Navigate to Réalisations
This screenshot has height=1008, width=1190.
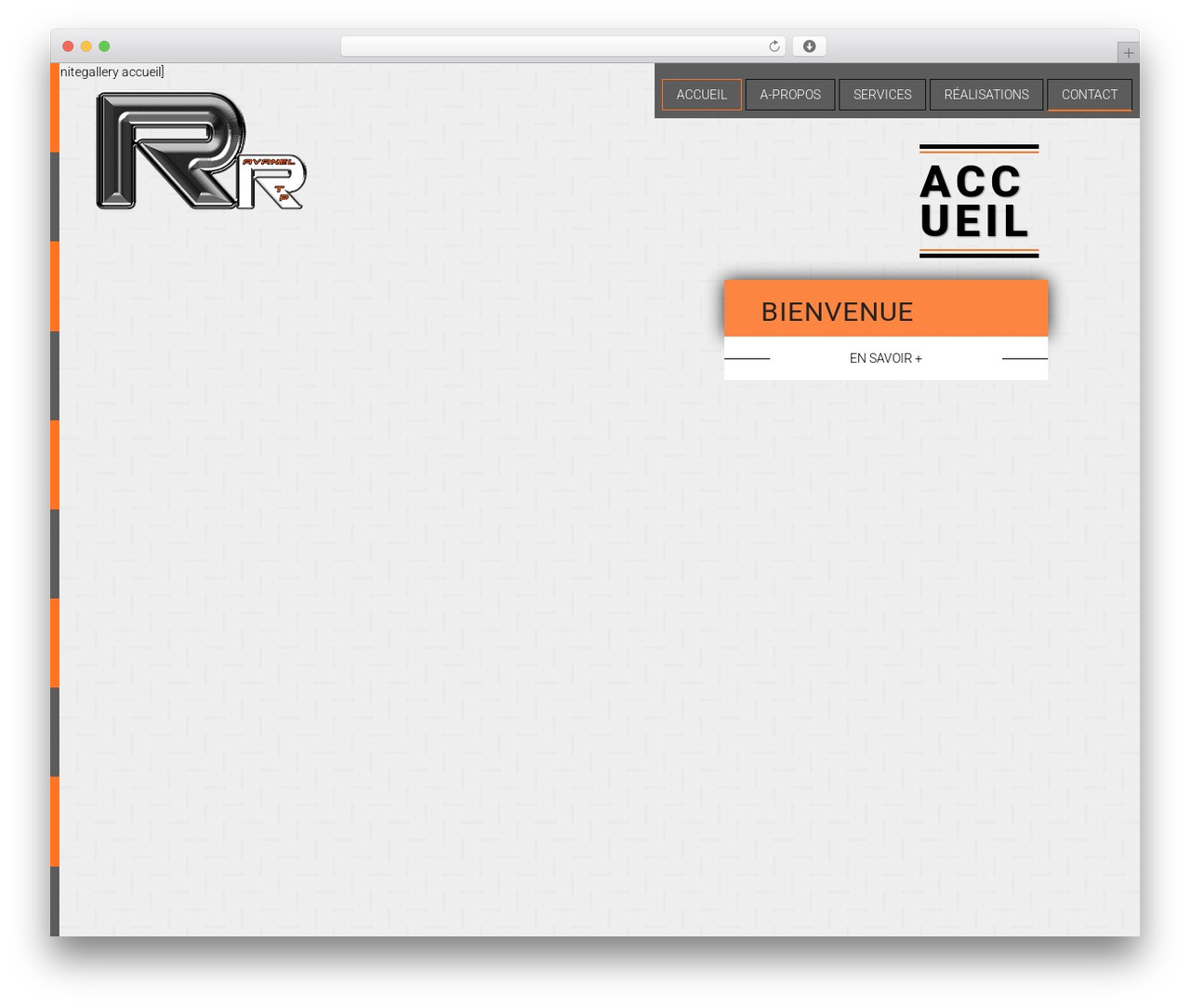[x=986, y=95]
